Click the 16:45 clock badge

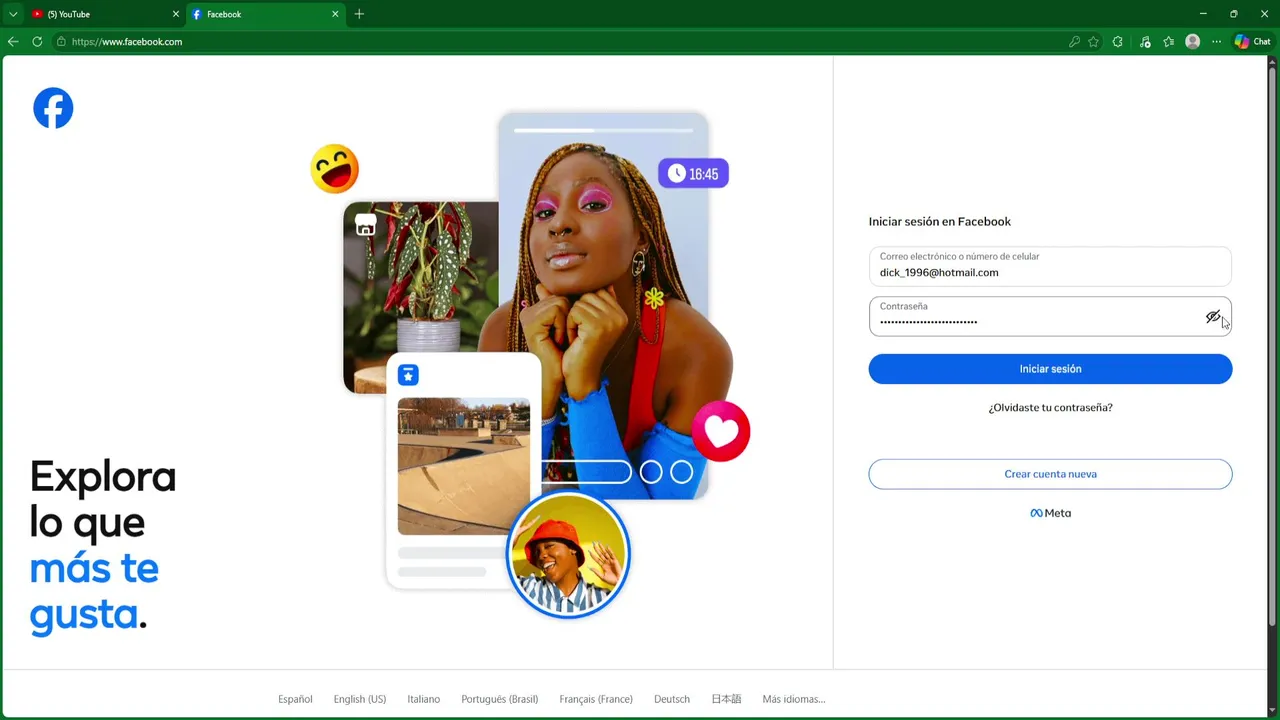(x=694, y=174)
